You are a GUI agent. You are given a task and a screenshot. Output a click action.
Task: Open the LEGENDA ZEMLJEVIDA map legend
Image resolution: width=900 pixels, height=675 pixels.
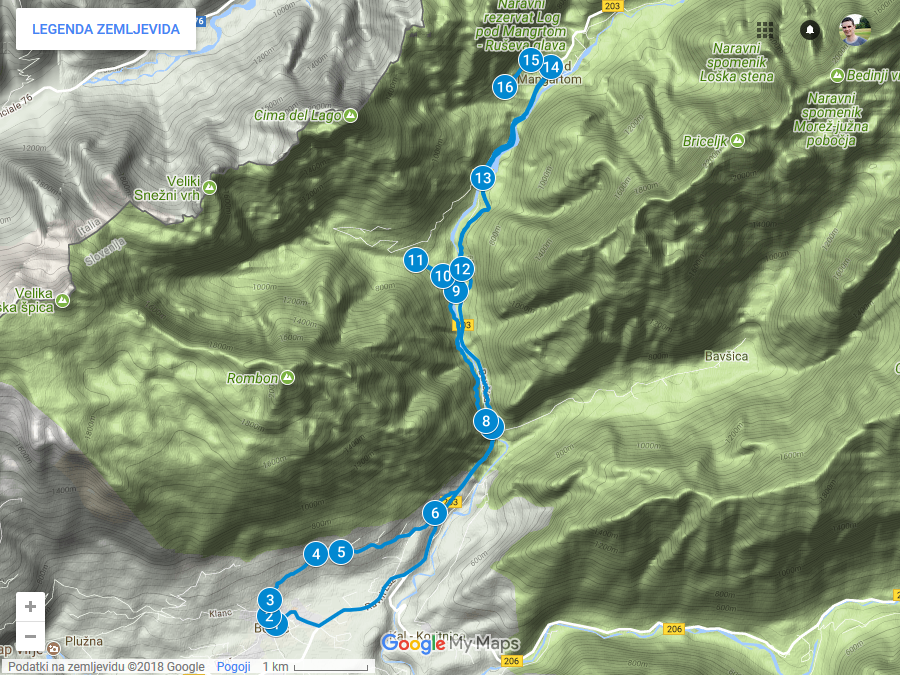coord(106,29)
